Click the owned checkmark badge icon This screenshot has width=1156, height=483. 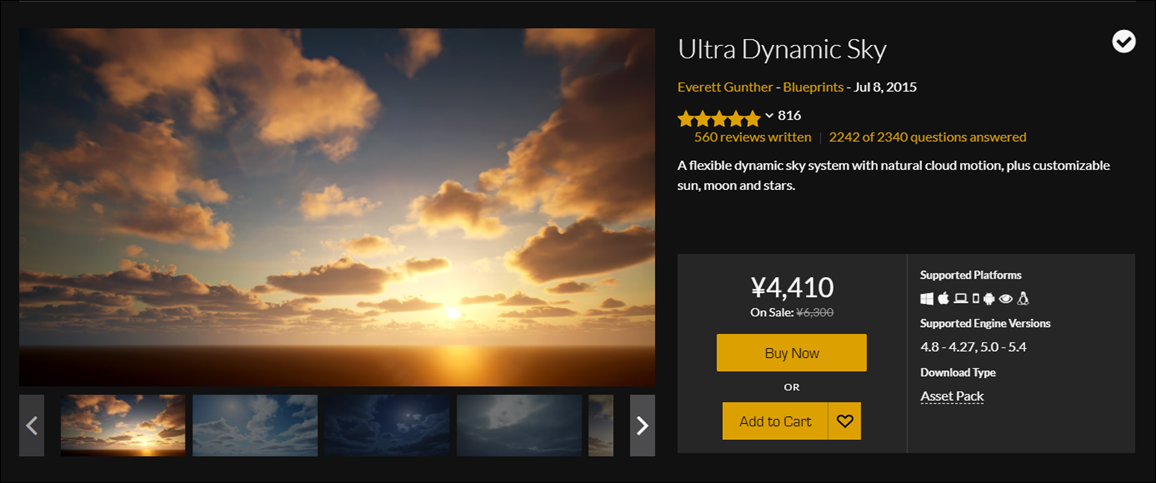1124,42
